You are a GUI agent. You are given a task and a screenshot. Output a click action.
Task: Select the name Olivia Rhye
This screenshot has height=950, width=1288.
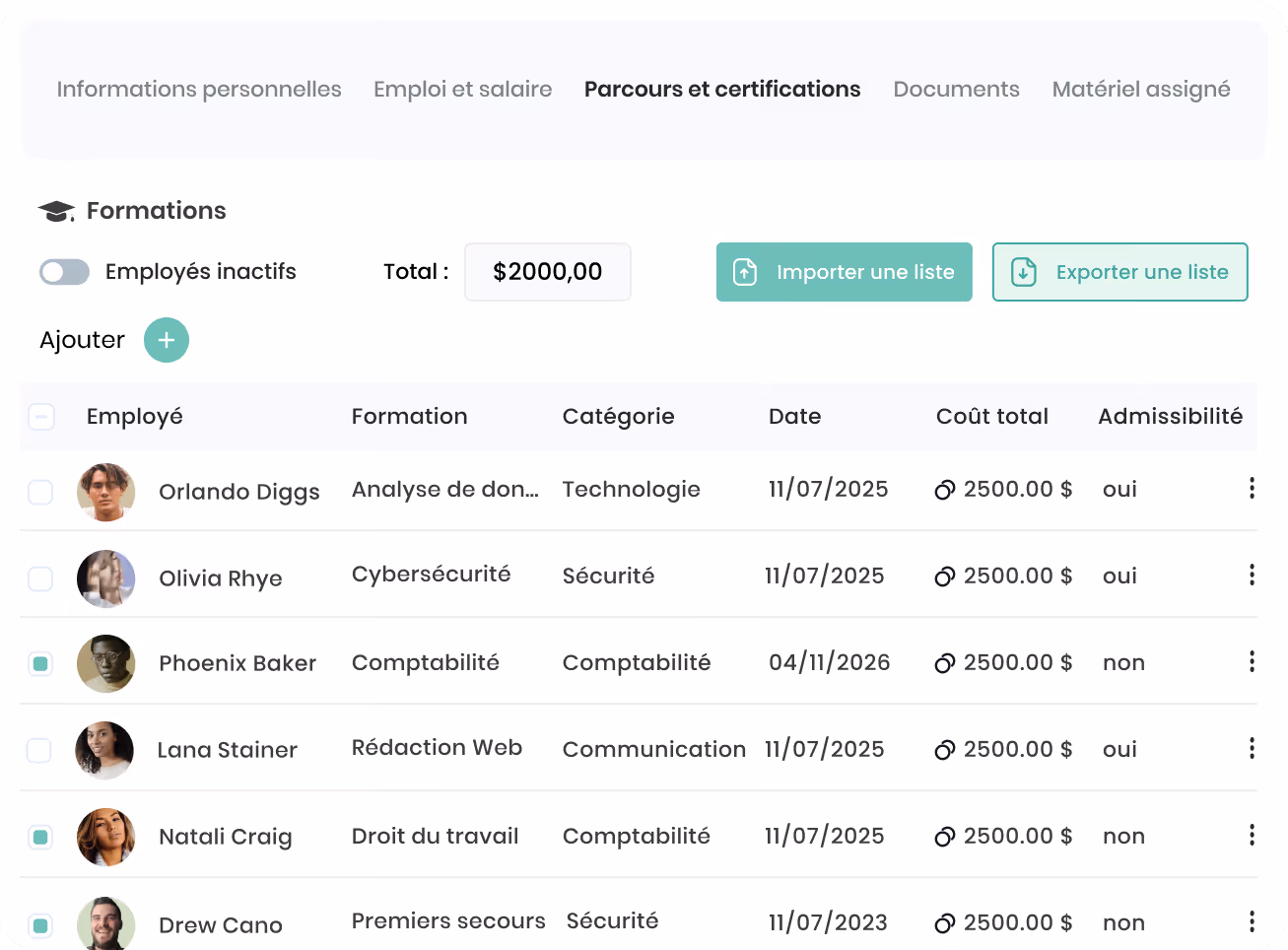pyautogui.click(x=221, y=578)
